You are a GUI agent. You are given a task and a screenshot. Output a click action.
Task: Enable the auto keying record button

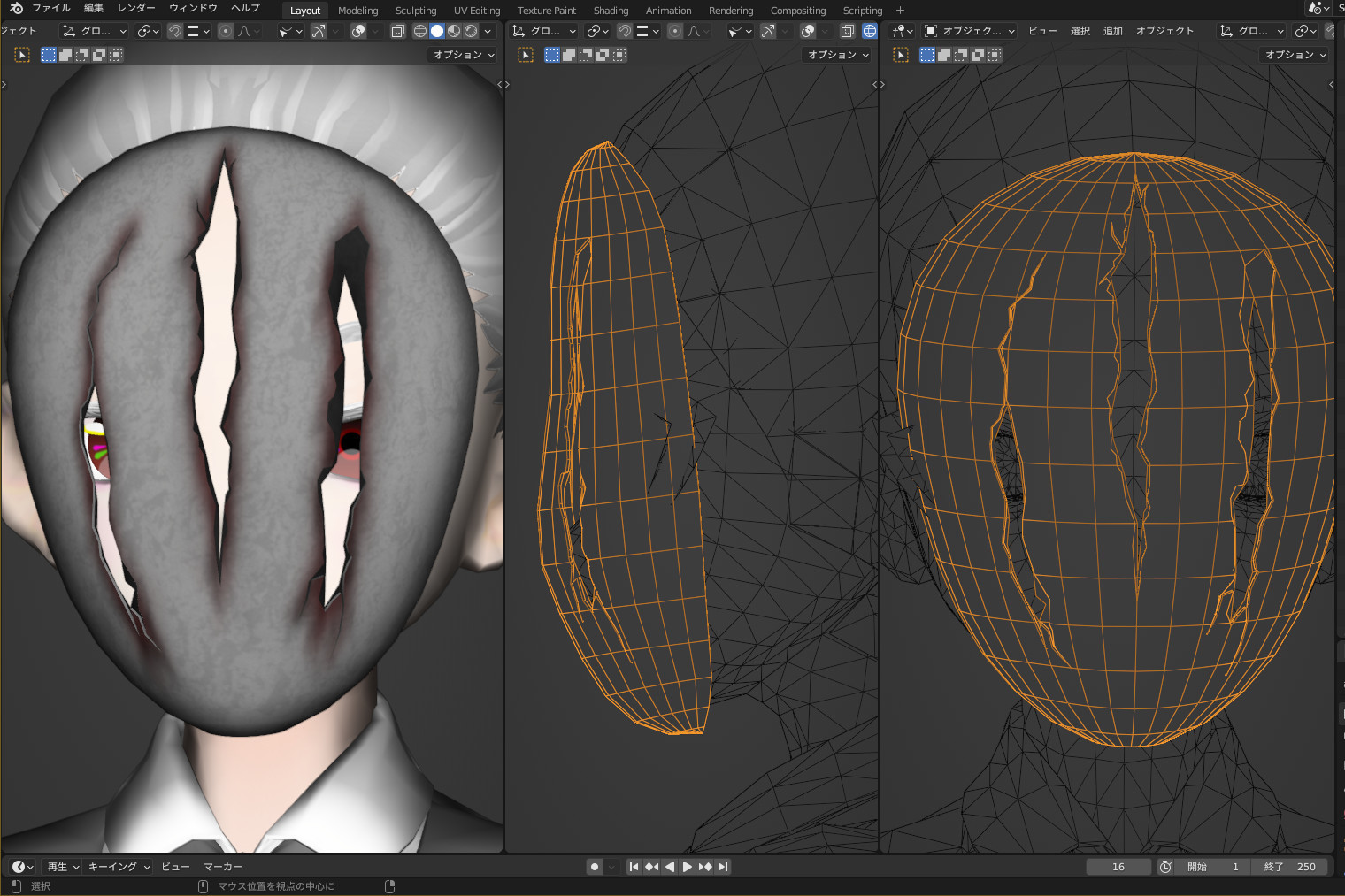tap(594, 866)
